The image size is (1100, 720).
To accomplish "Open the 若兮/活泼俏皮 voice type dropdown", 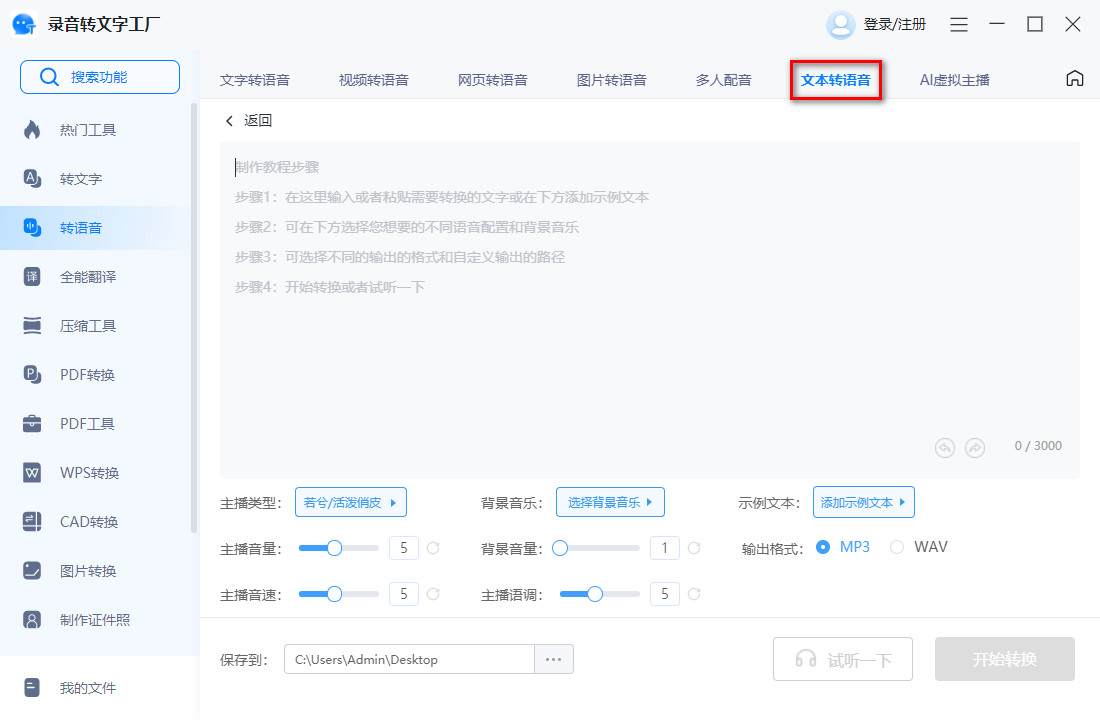I will pyautogui.click(x=351, y=501).
